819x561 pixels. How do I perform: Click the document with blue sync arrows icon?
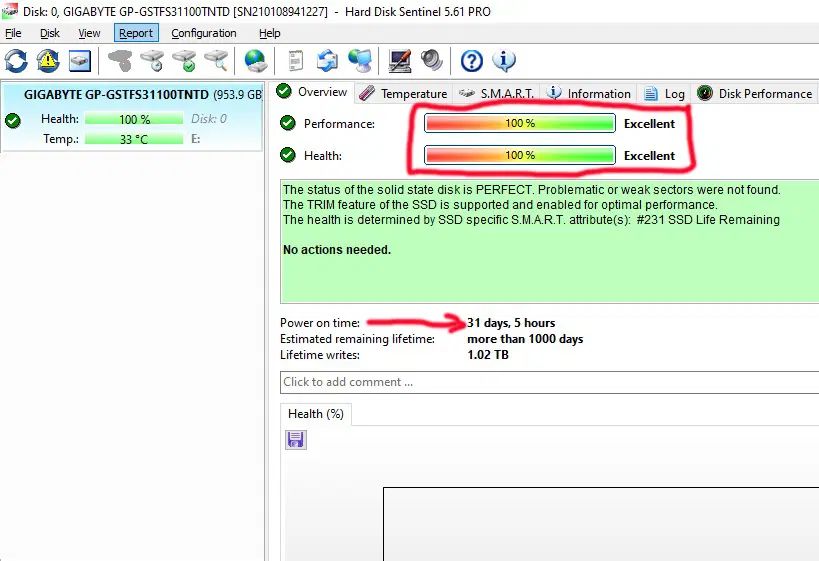(x=327, y=61)
